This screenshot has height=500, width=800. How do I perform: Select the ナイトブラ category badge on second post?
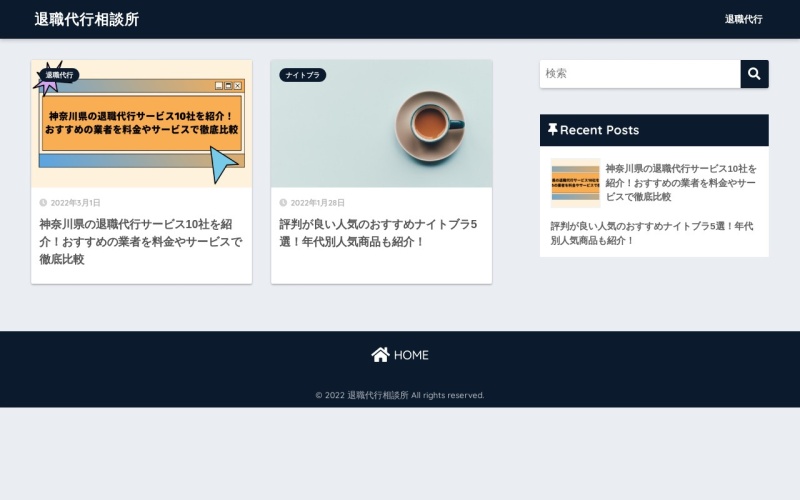[x=302, y=75]
